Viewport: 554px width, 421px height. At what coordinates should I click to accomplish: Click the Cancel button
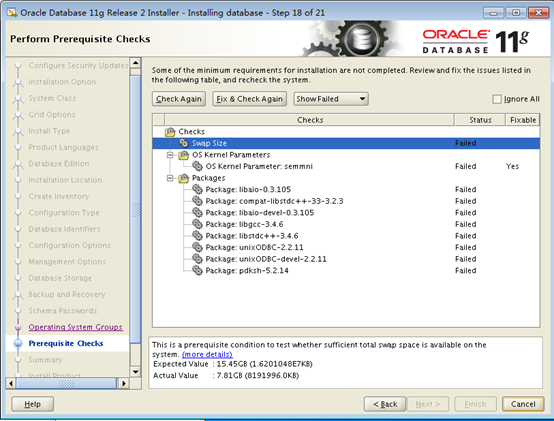click(x=523, y=404)
